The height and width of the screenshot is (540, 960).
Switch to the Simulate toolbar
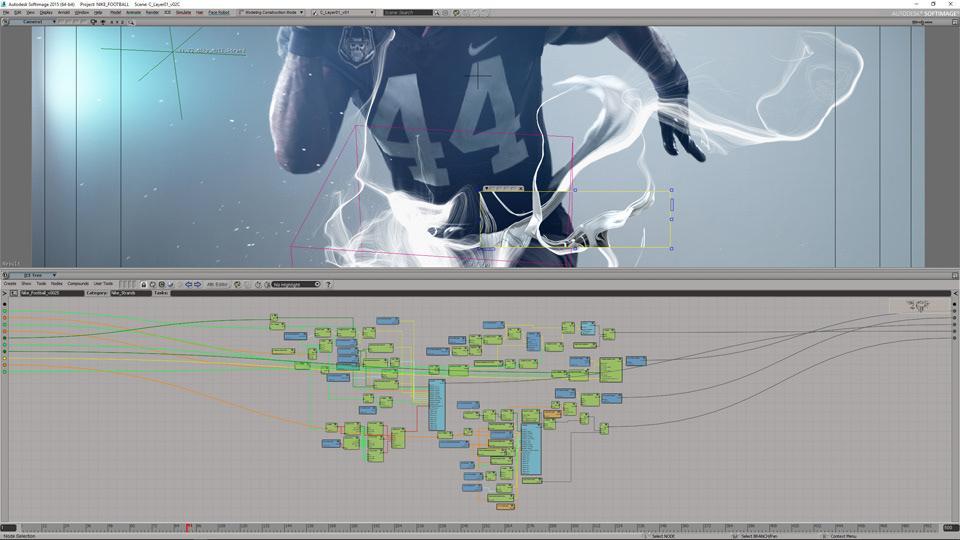click(x=183, y=12)
